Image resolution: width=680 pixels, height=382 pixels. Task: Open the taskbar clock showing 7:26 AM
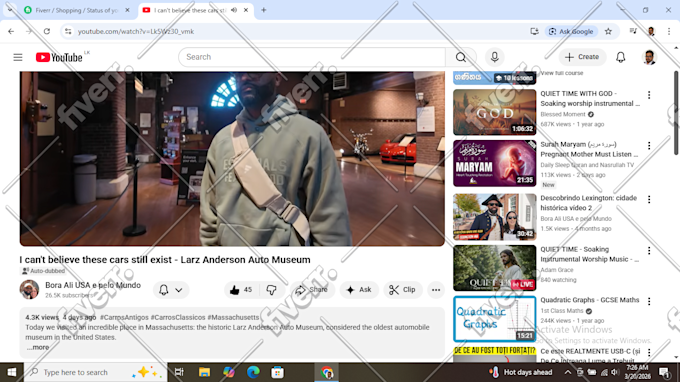638,372
